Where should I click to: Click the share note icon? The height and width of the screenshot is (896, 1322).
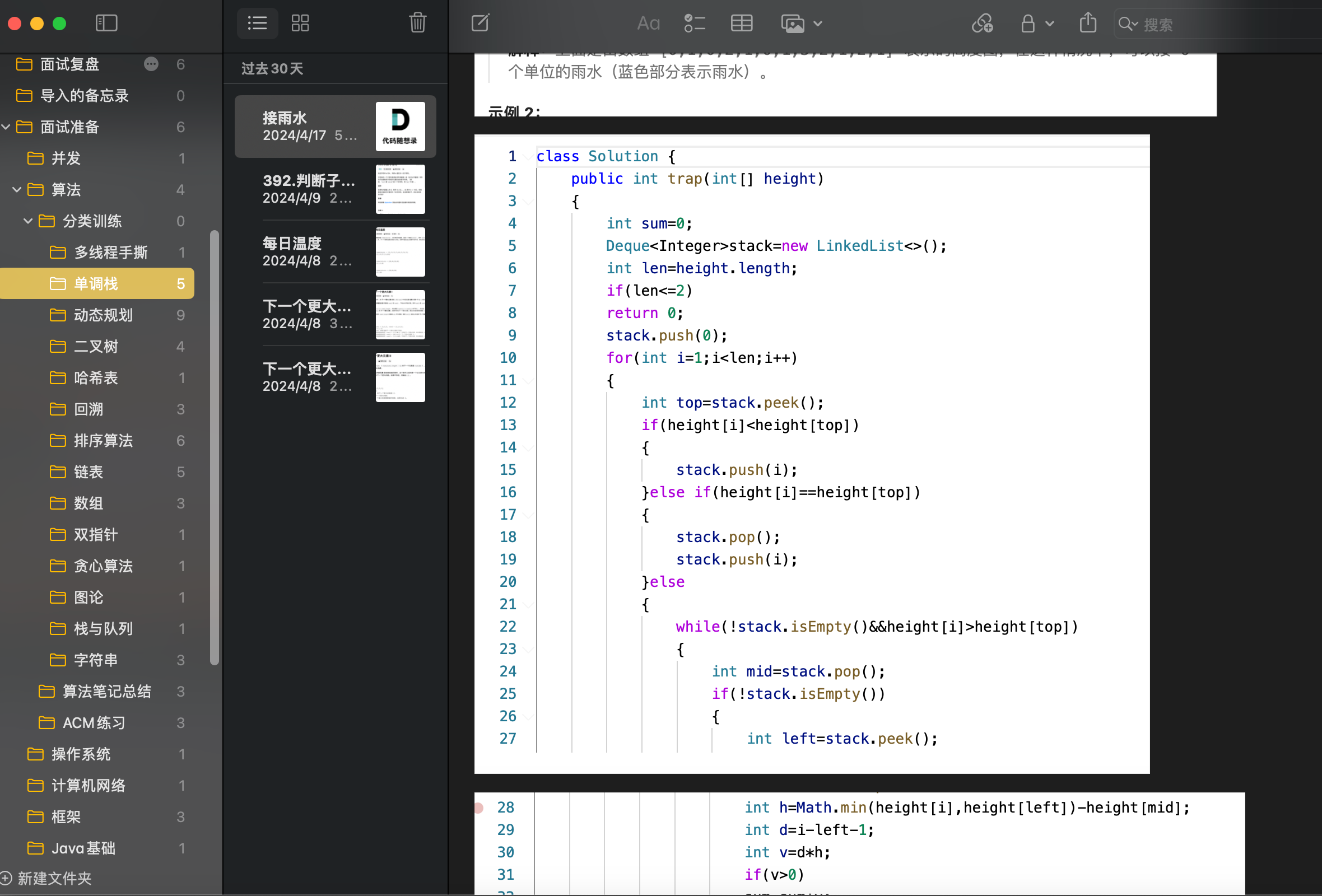coord(1088,24)
